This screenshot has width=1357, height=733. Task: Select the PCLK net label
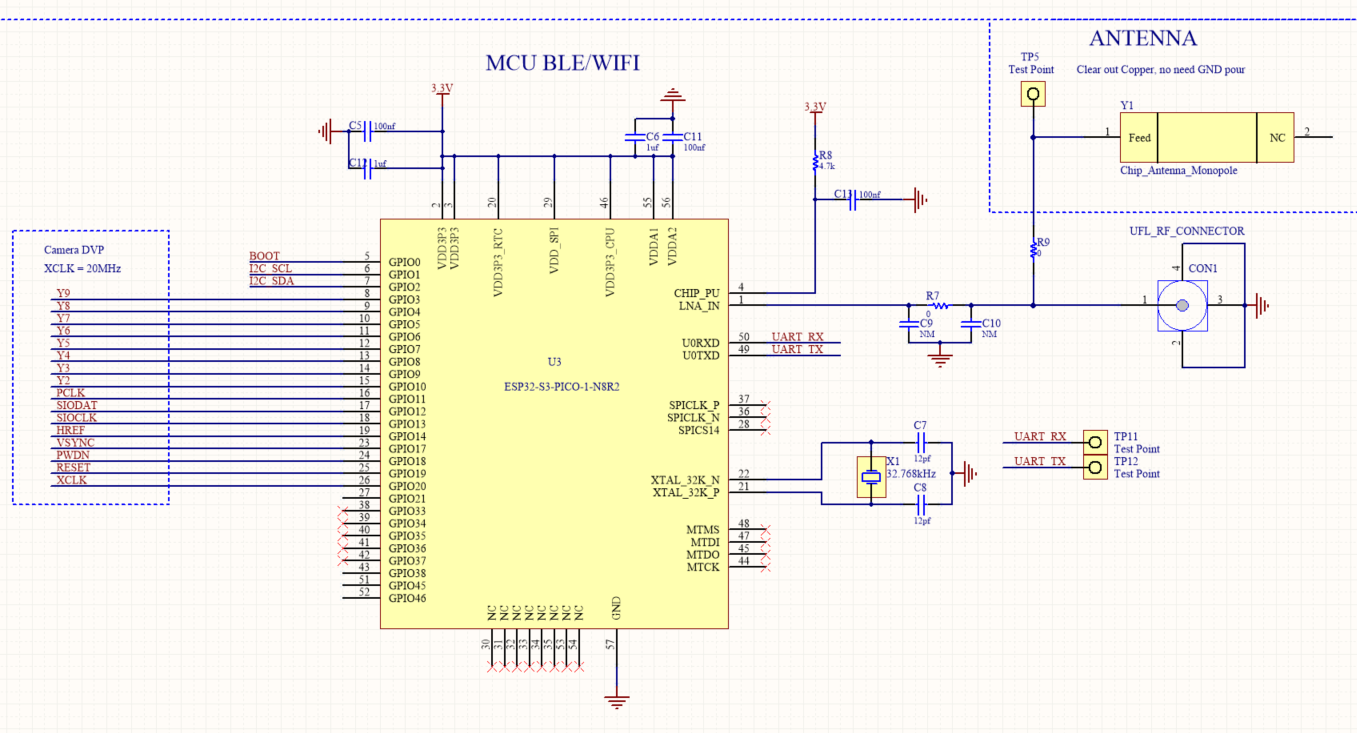70,393
